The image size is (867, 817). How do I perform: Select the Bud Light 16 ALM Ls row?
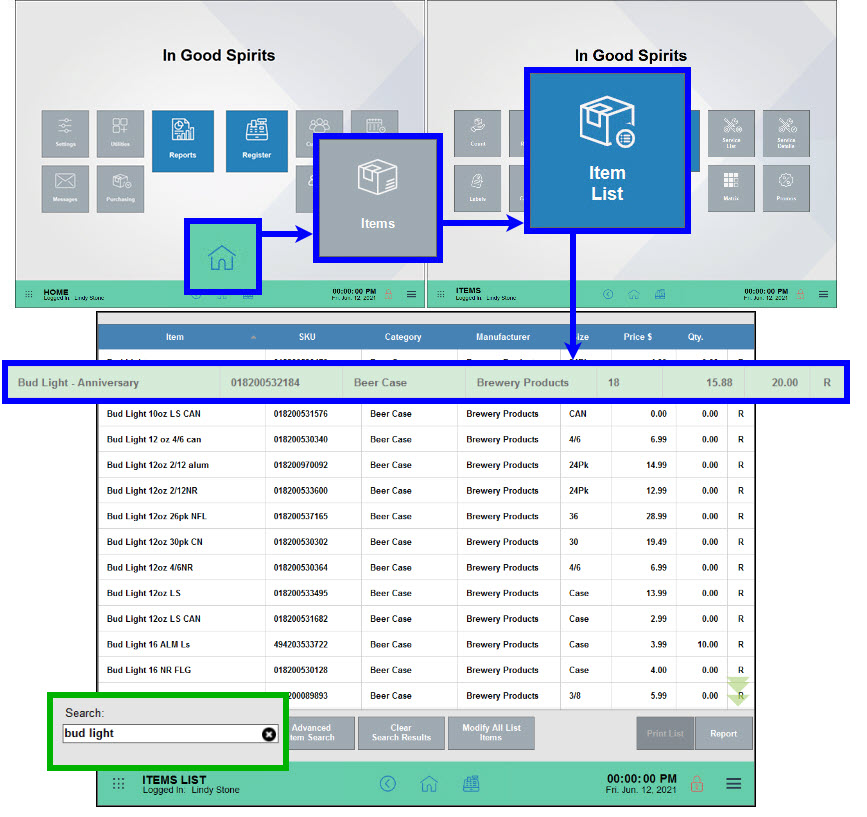[426, 645]
